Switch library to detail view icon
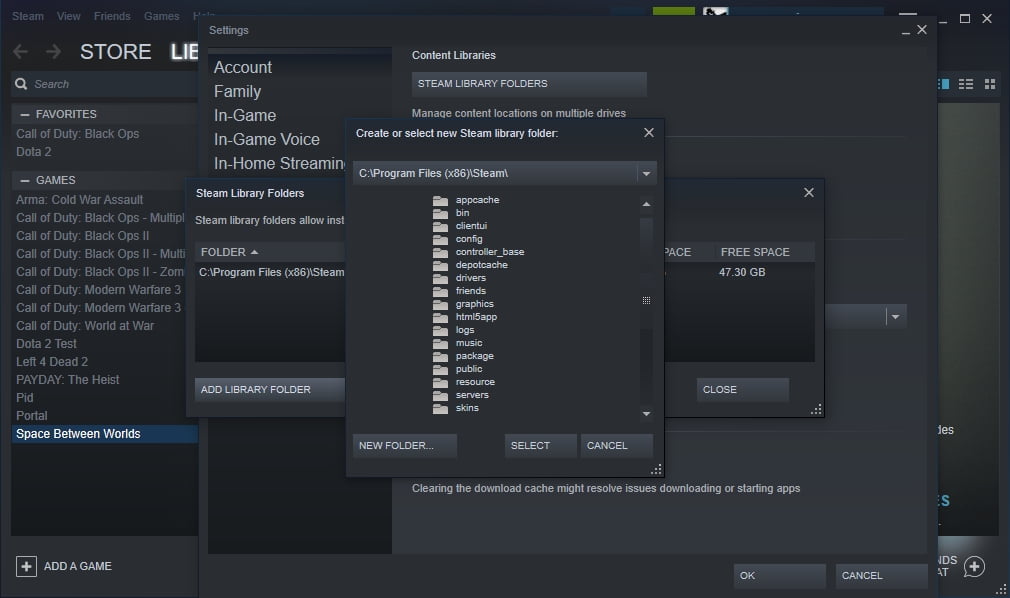The width and height of the screenshot is (1010, 598). [x=943, y=84]
